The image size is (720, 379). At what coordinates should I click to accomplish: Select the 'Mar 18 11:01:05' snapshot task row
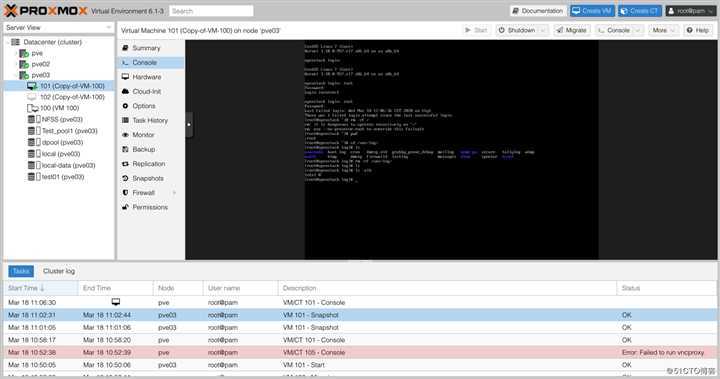360,328
